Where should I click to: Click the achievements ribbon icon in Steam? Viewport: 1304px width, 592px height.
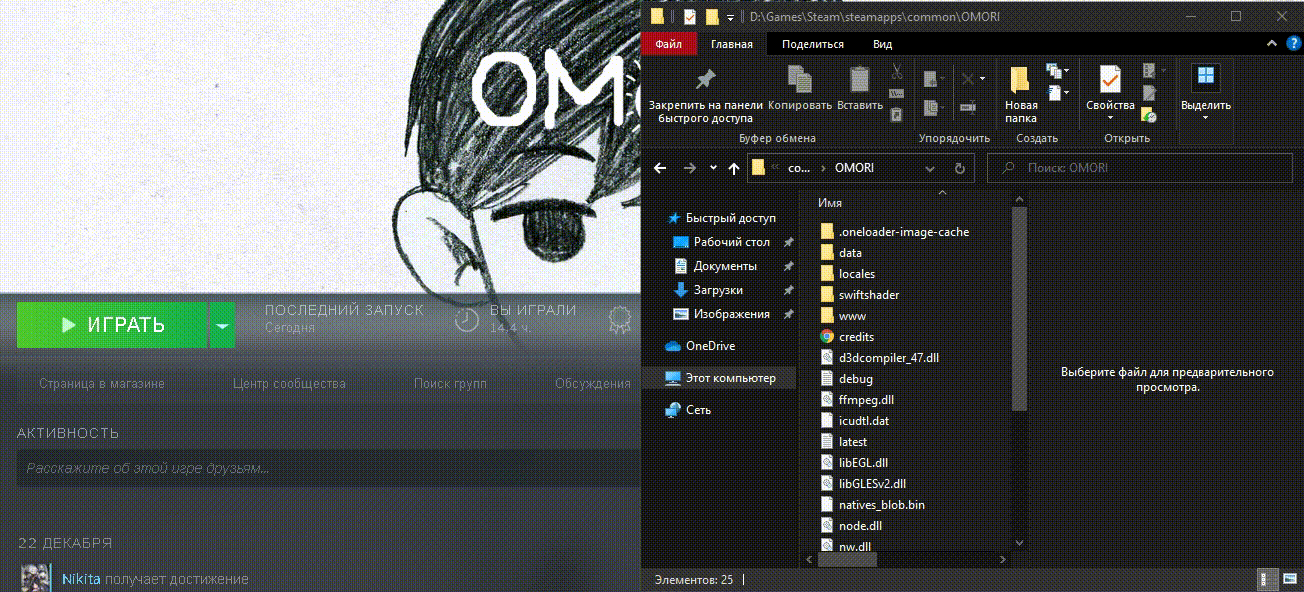tap(620, 319)
